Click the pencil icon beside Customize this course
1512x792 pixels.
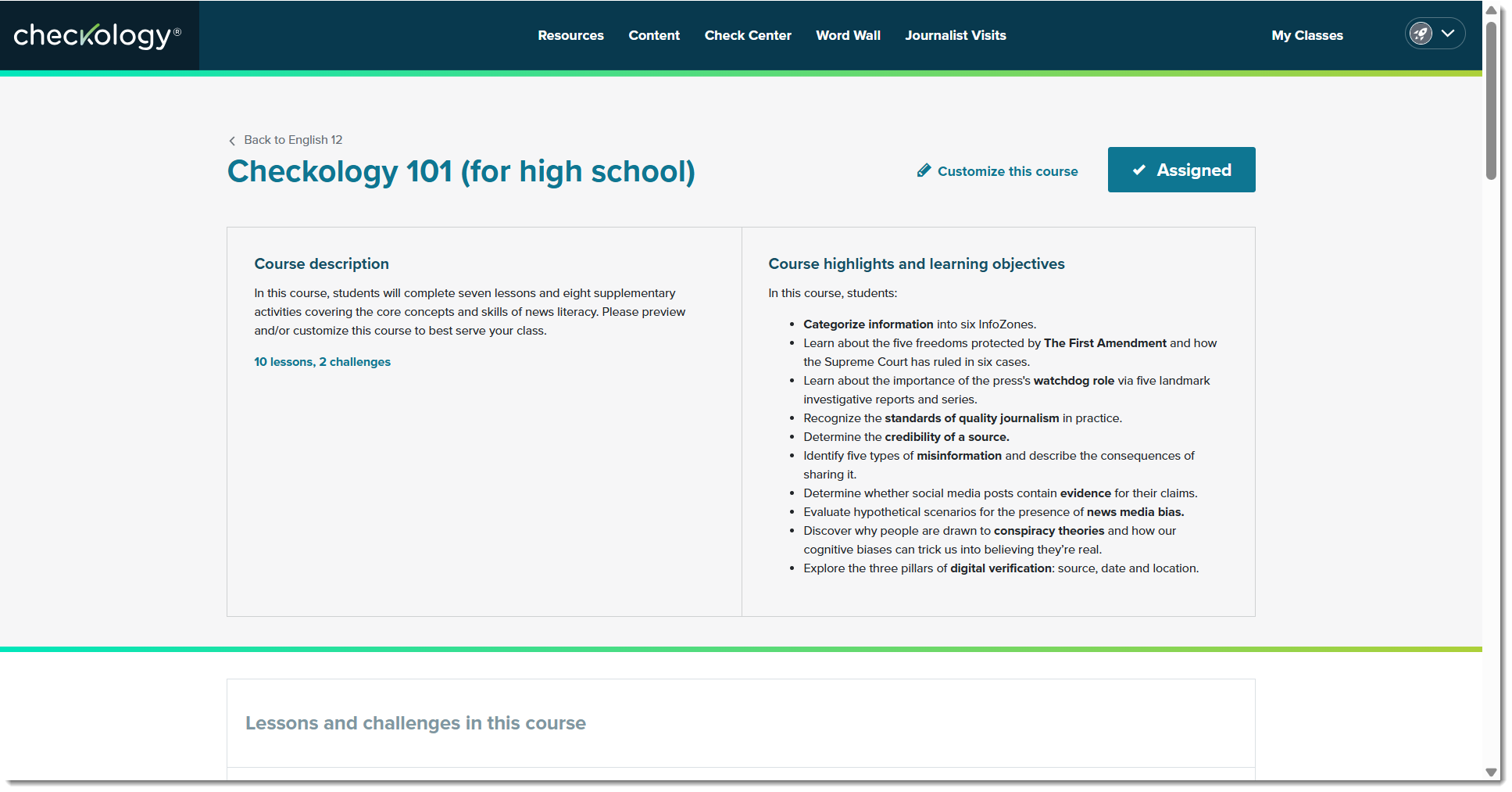(924, 170)
